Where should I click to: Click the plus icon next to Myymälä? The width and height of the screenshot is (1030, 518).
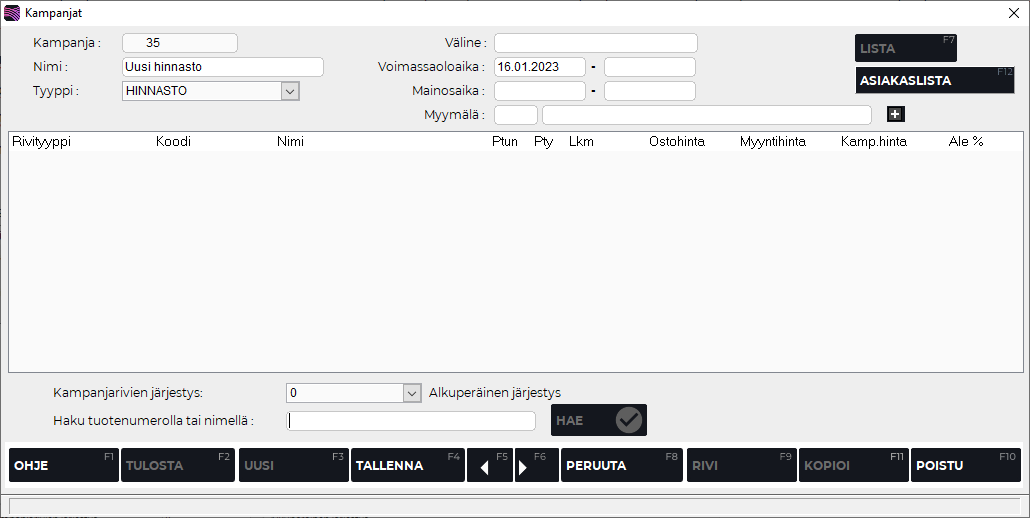pos(895,114)
